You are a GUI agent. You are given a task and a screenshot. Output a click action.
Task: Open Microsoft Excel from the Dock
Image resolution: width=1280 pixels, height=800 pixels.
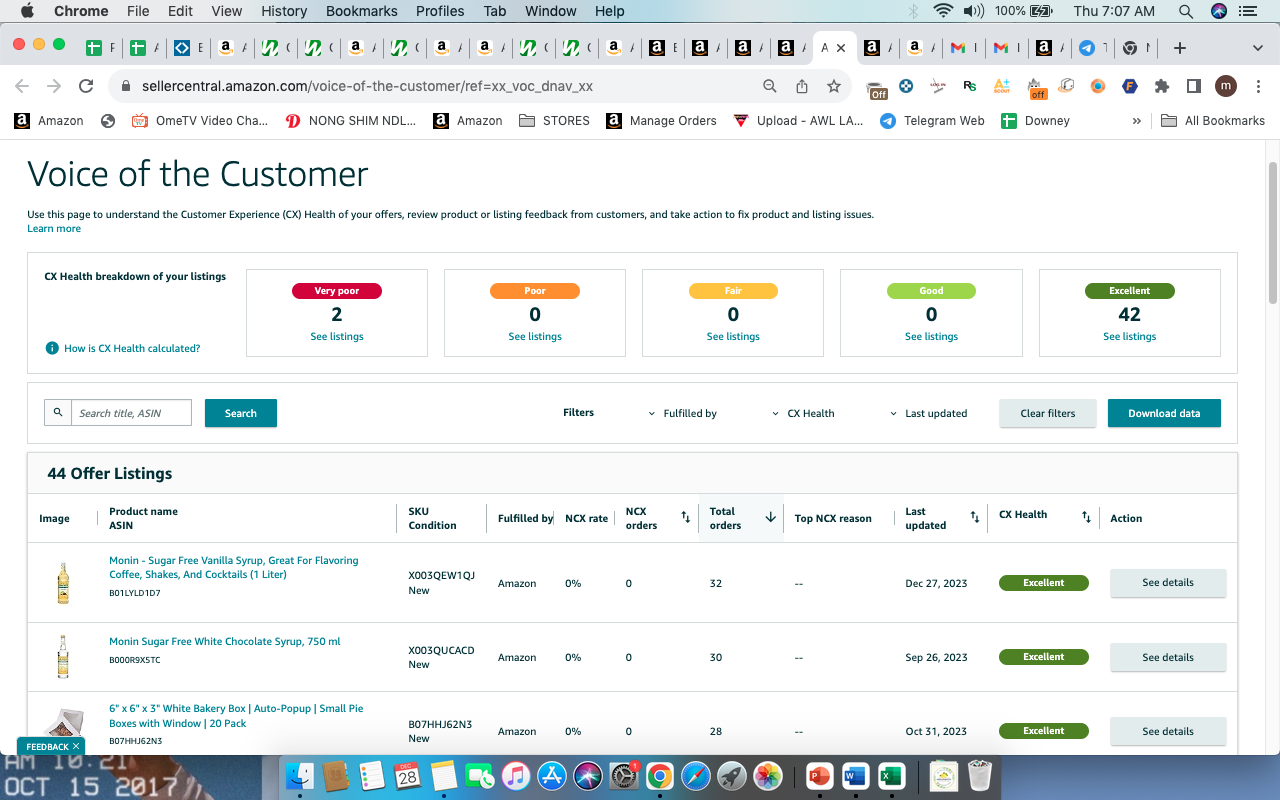[891, 776]
